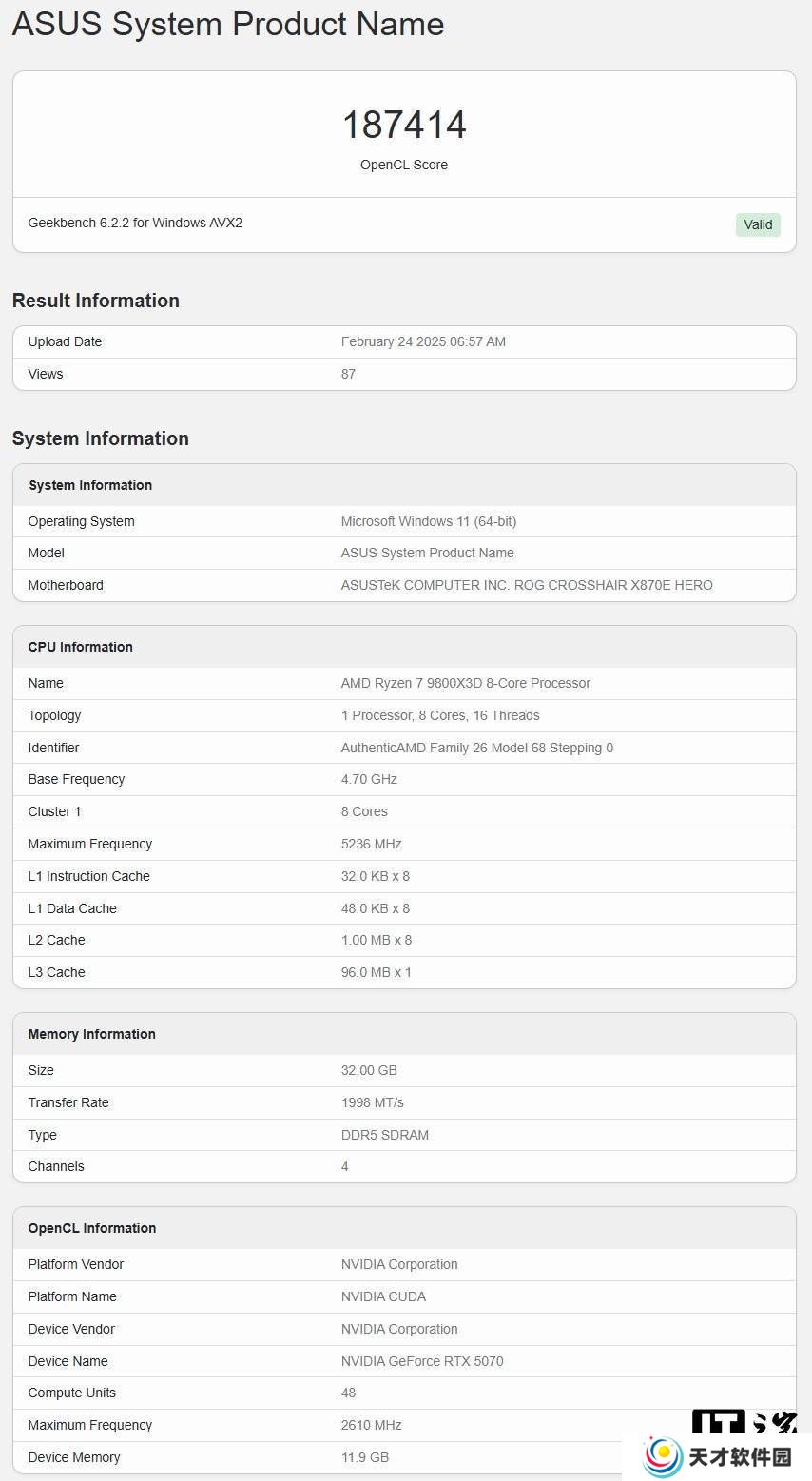Select the date "February 24 2025 06:57 AM"
This screenshot has width=812, height=1481.
pos(423,341)
